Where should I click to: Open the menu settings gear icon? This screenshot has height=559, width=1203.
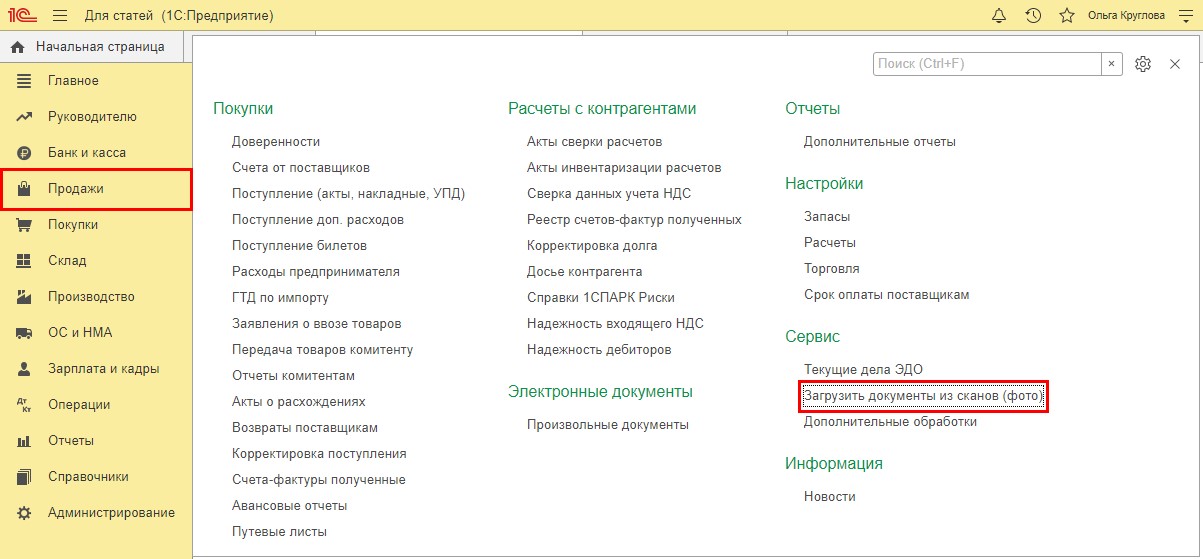1144,64
